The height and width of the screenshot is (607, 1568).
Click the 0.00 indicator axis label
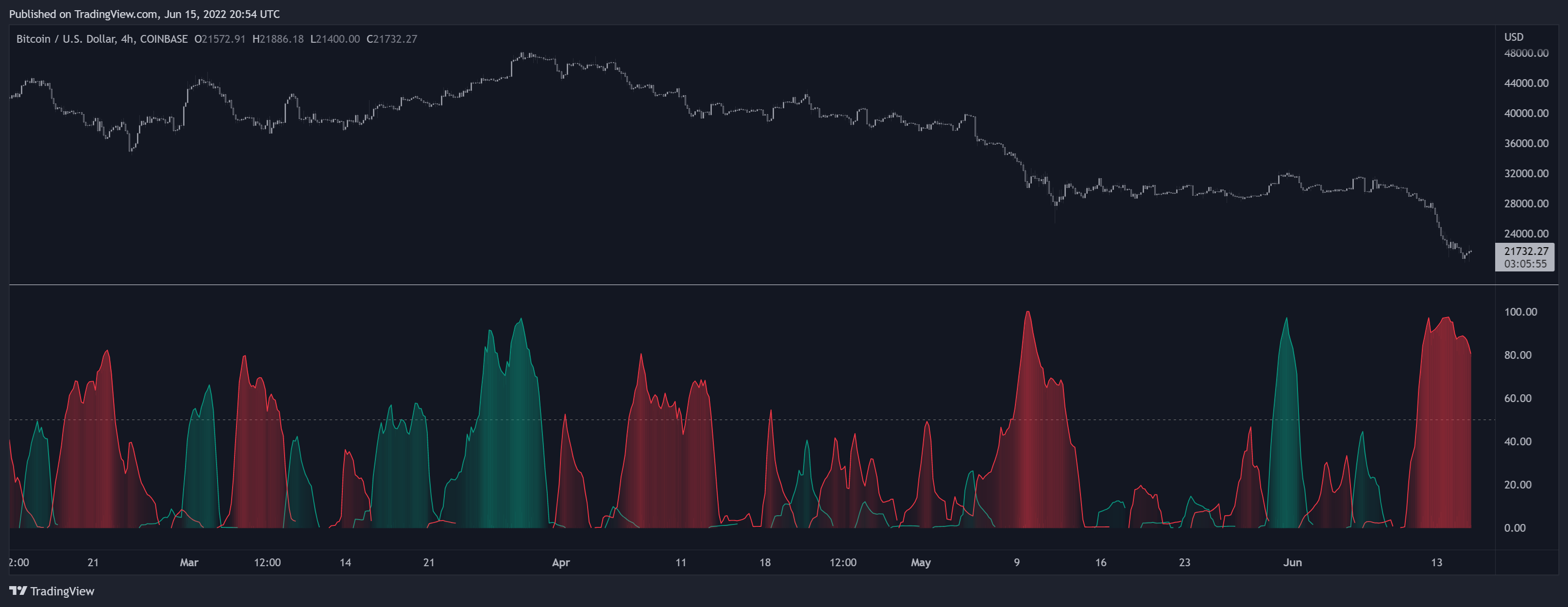pyautogui.click(x=1515, y=528)
